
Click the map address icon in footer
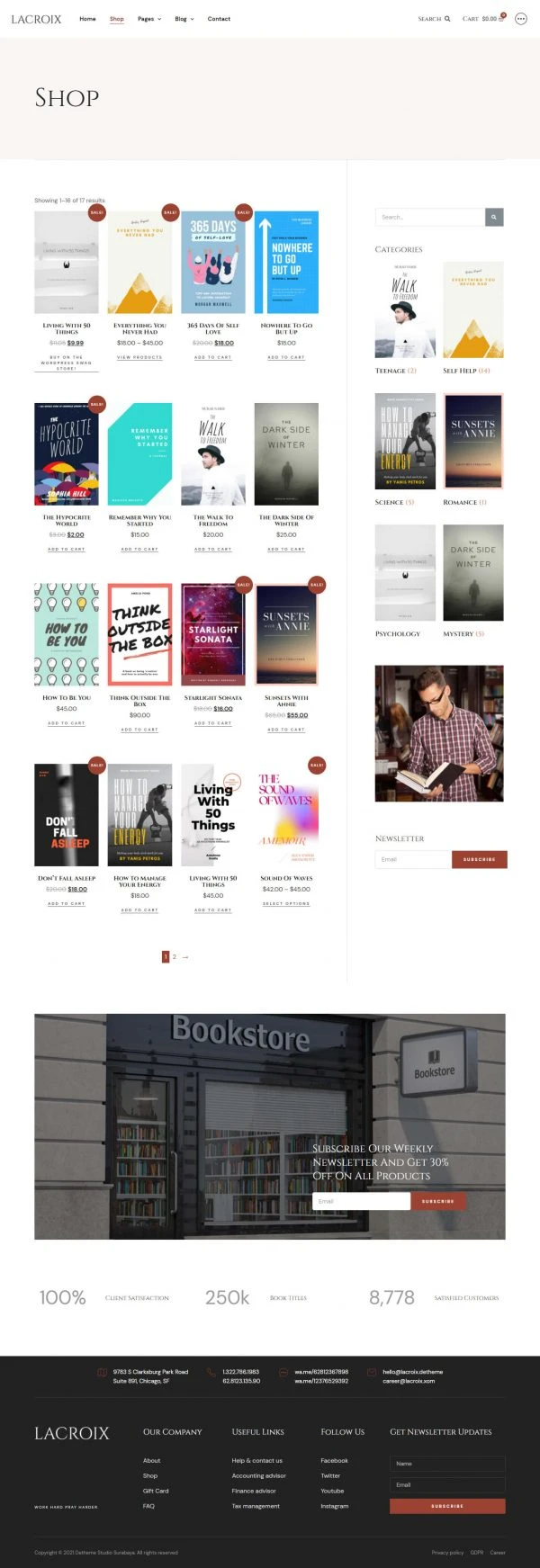coord(102,1373)
